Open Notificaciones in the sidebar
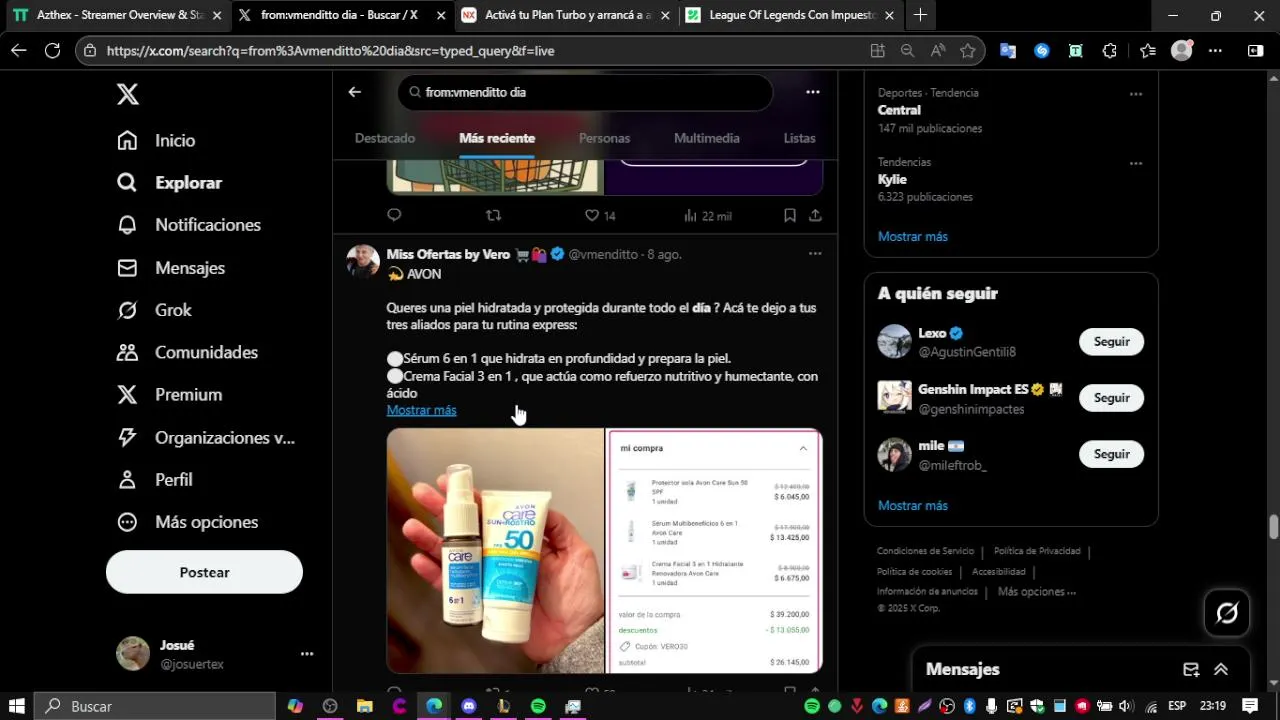 (189, 225)
